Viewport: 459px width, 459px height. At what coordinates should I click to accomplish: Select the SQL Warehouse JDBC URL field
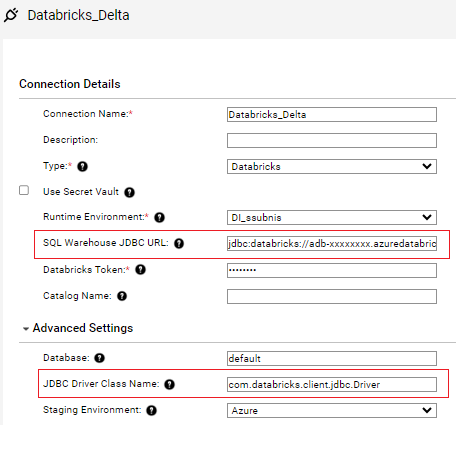[x=332, y=243]
